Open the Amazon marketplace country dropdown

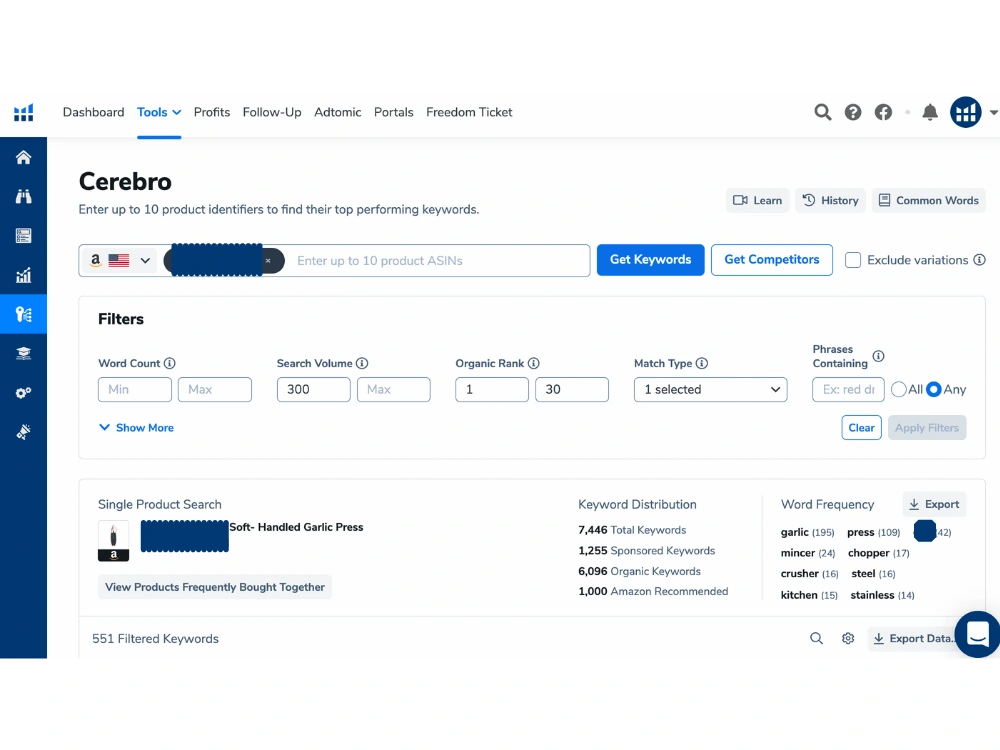tap(119, 260)
